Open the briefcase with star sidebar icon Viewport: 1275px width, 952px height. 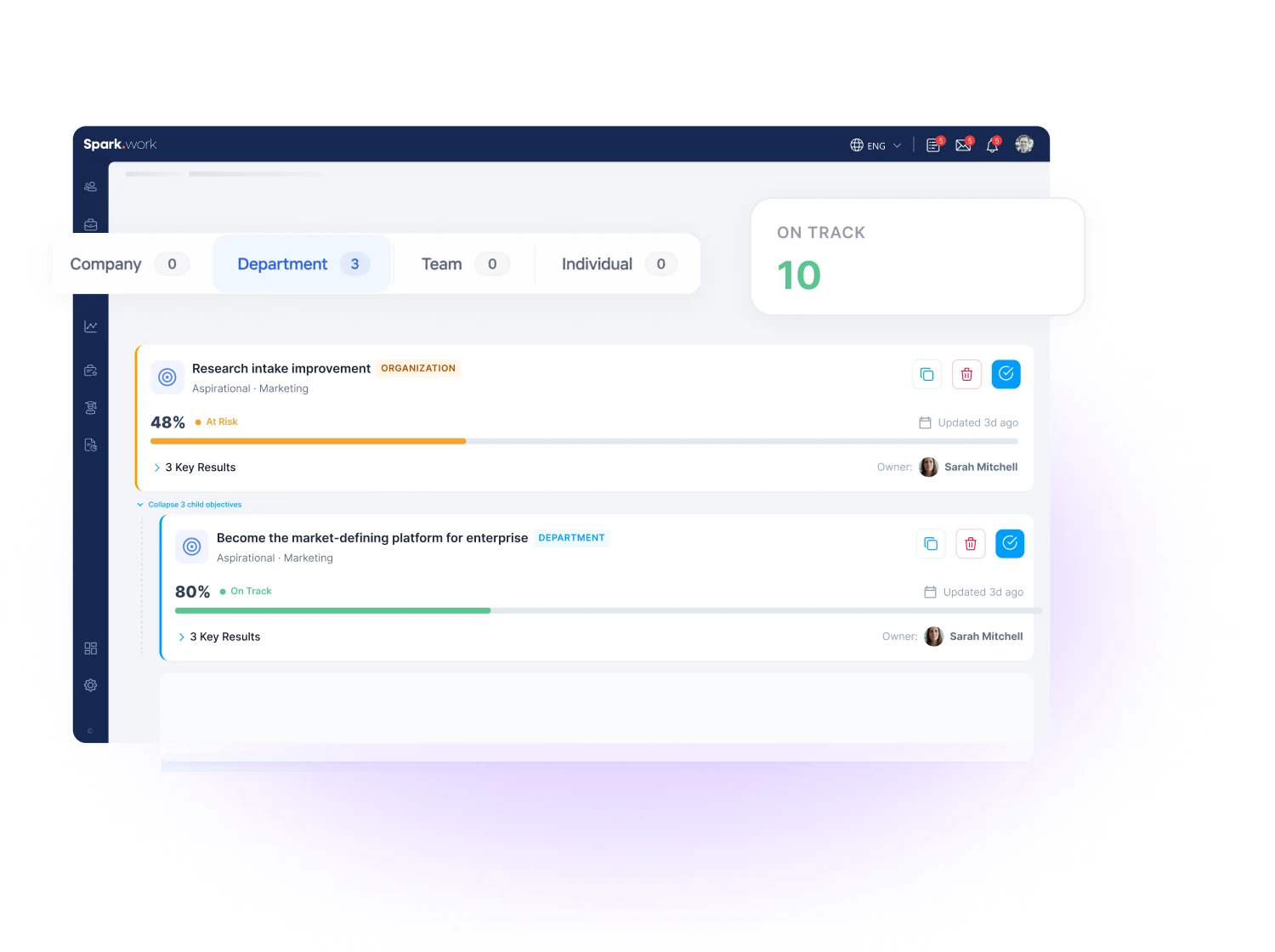tap(91, 371)
